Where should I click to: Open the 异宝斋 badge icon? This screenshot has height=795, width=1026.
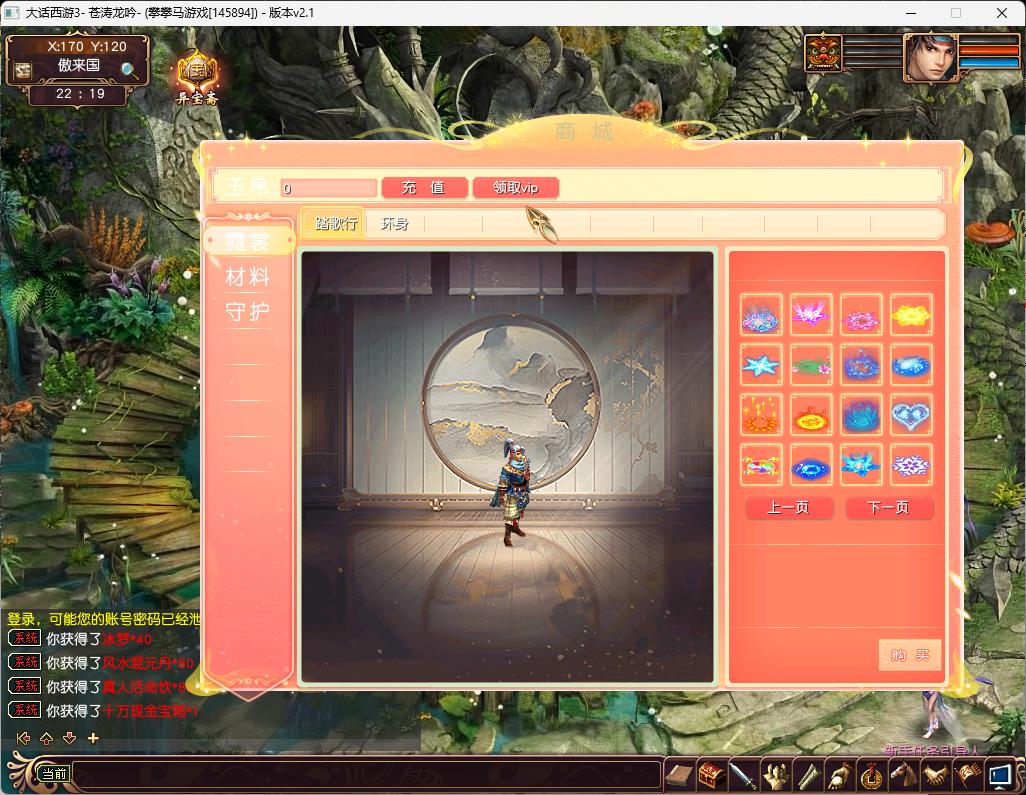coord(197,76)
